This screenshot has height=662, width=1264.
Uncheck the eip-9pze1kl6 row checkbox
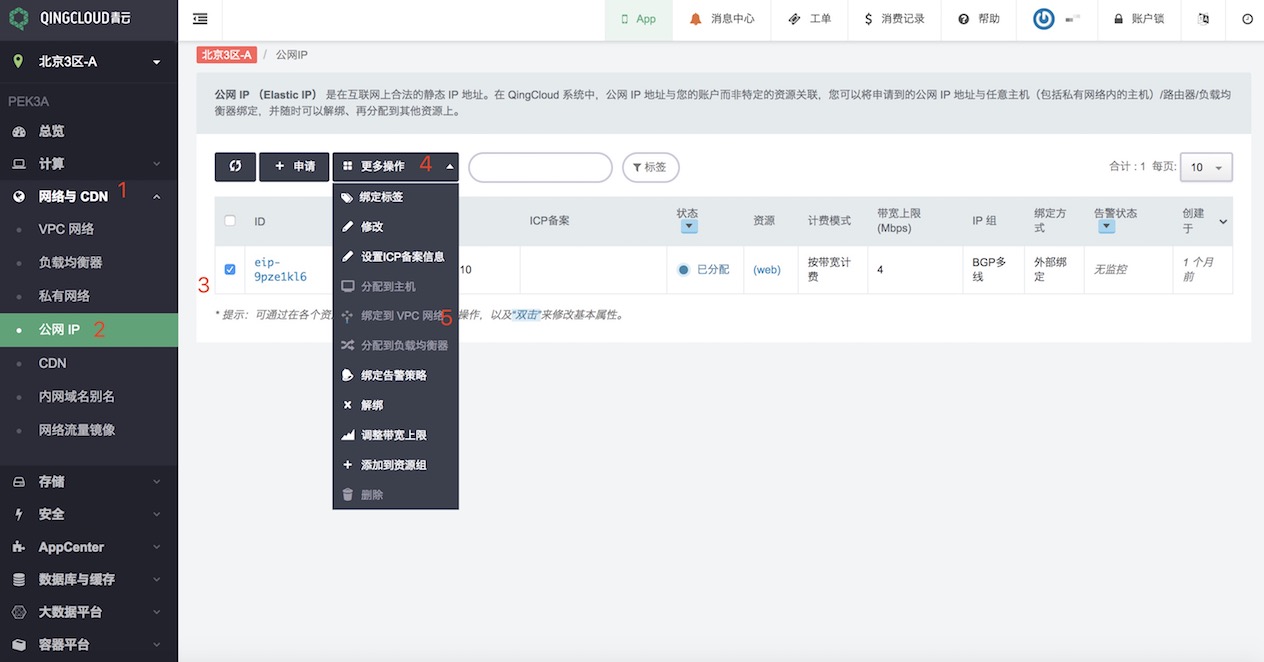pyautogui.click(x=230, y=269)
